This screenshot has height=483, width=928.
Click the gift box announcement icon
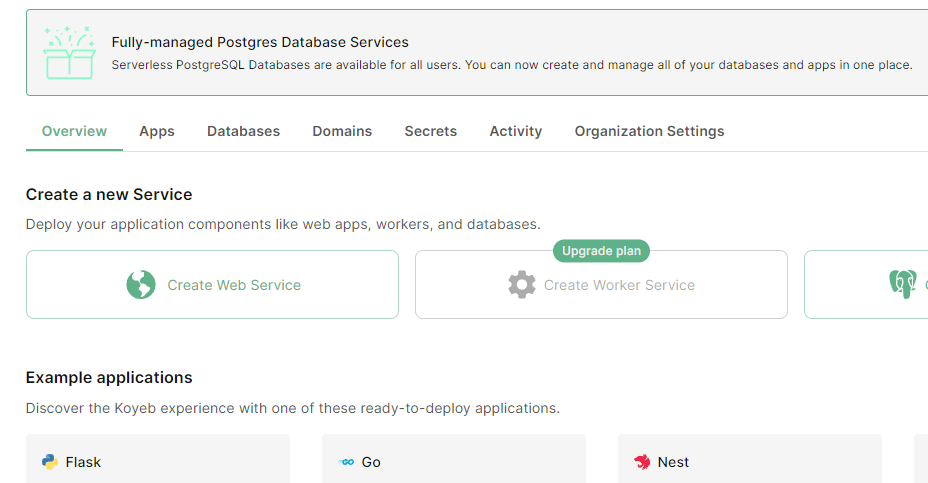69,54
